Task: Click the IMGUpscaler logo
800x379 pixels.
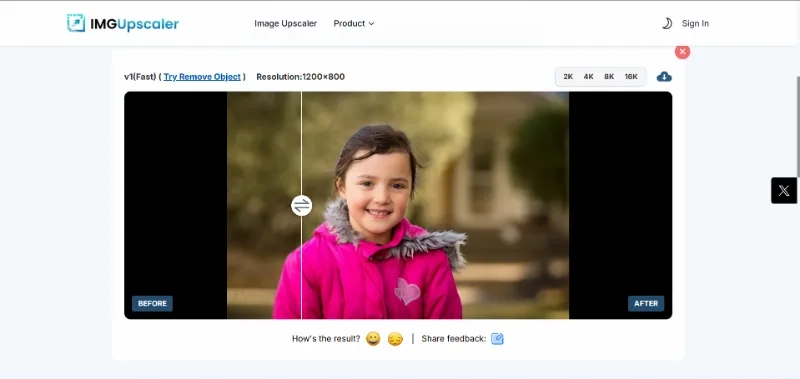Action: [x=122, y=23]
